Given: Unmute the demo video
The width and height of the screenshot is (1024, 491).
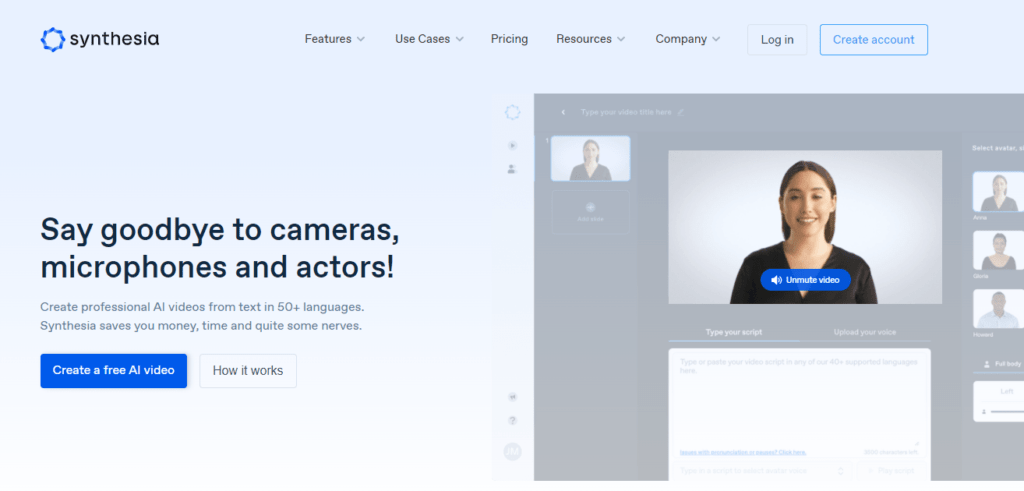Looking at the screenshot, I should coord(805,280).
